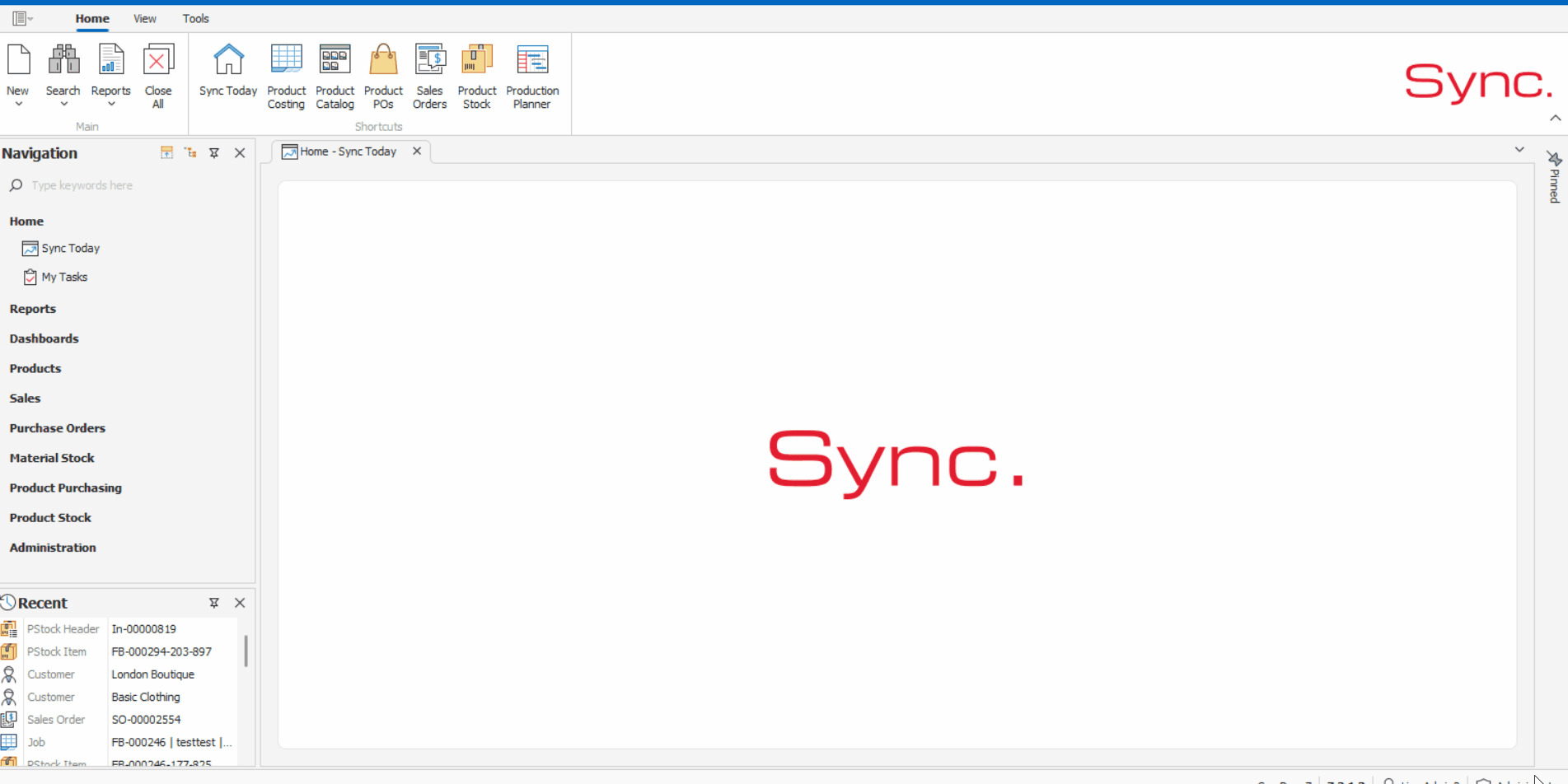The height and width of the screenshot is (784, 1568).
Task: Pin the Recent panel
Action: (214, 603)
